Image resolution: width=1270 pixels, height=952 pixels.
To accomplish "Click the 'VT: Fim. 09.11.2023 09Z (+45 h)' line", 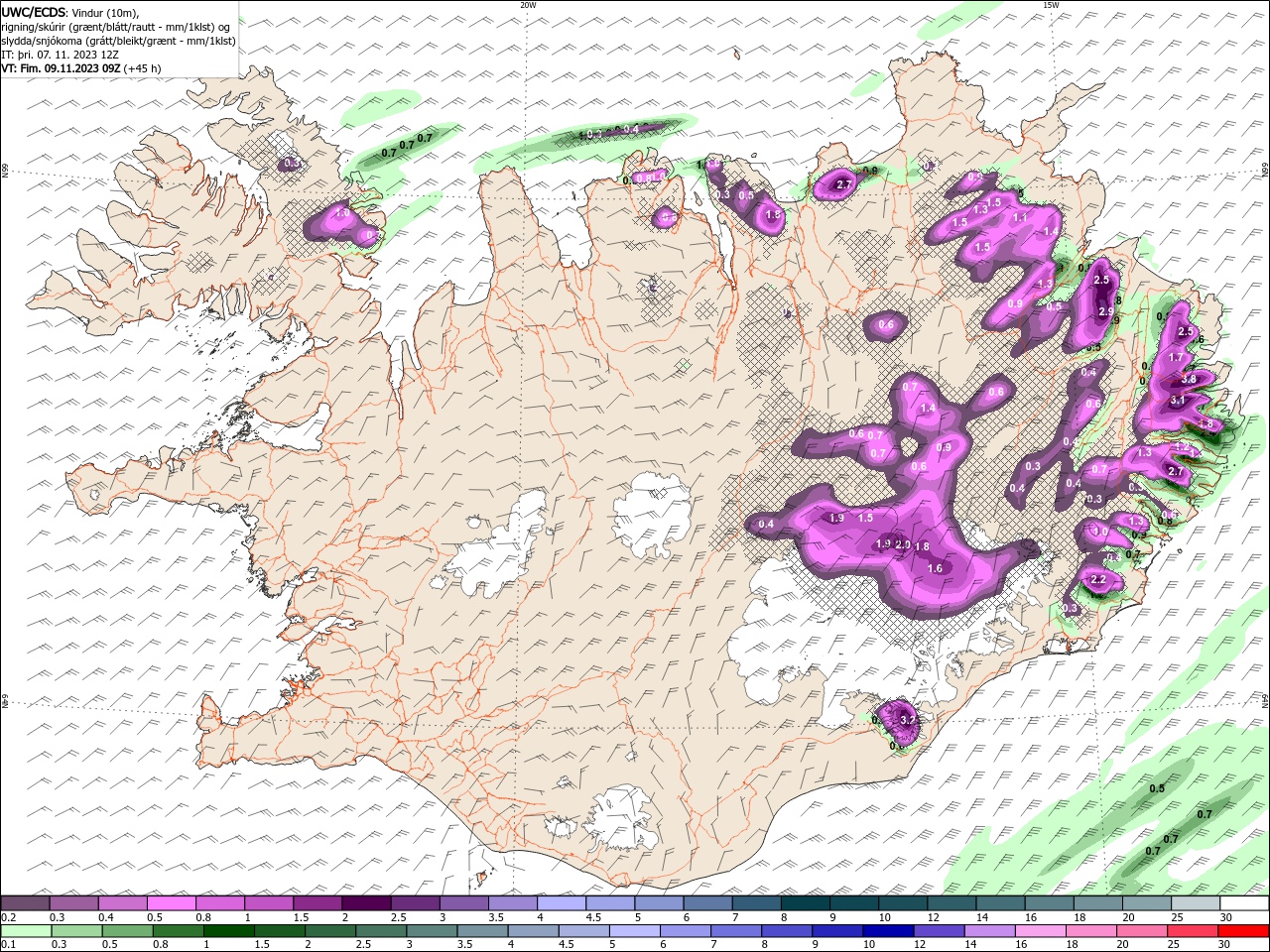I will point(81,68).
